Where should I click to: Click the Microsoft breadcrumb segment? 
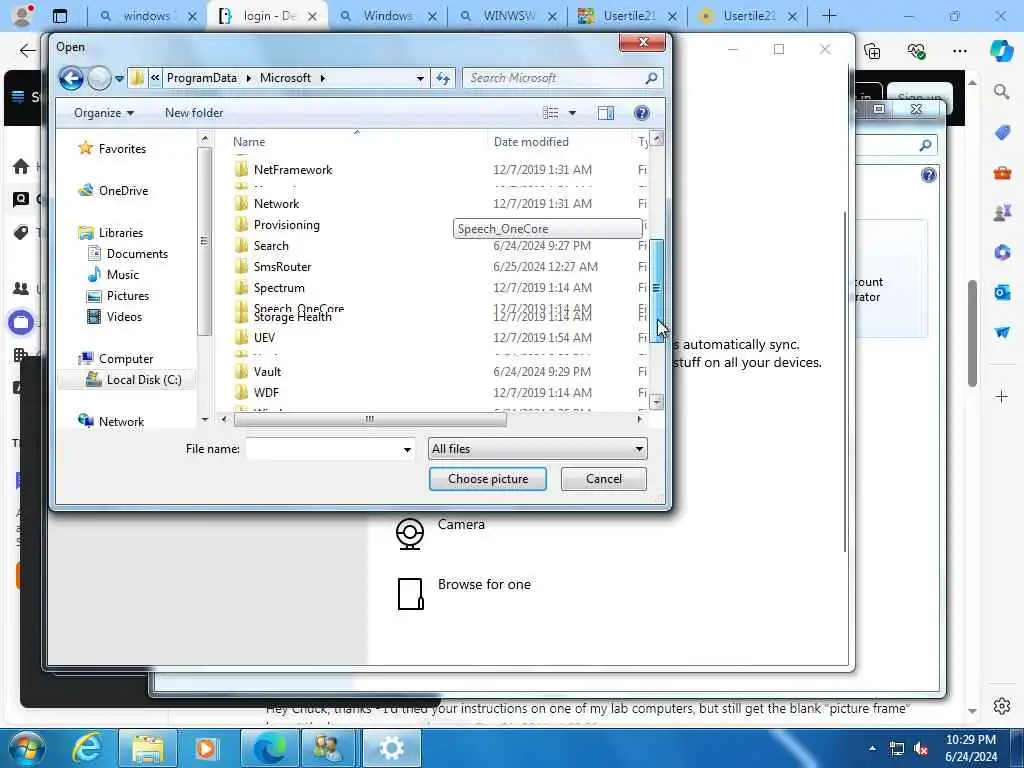pos(285,78)
